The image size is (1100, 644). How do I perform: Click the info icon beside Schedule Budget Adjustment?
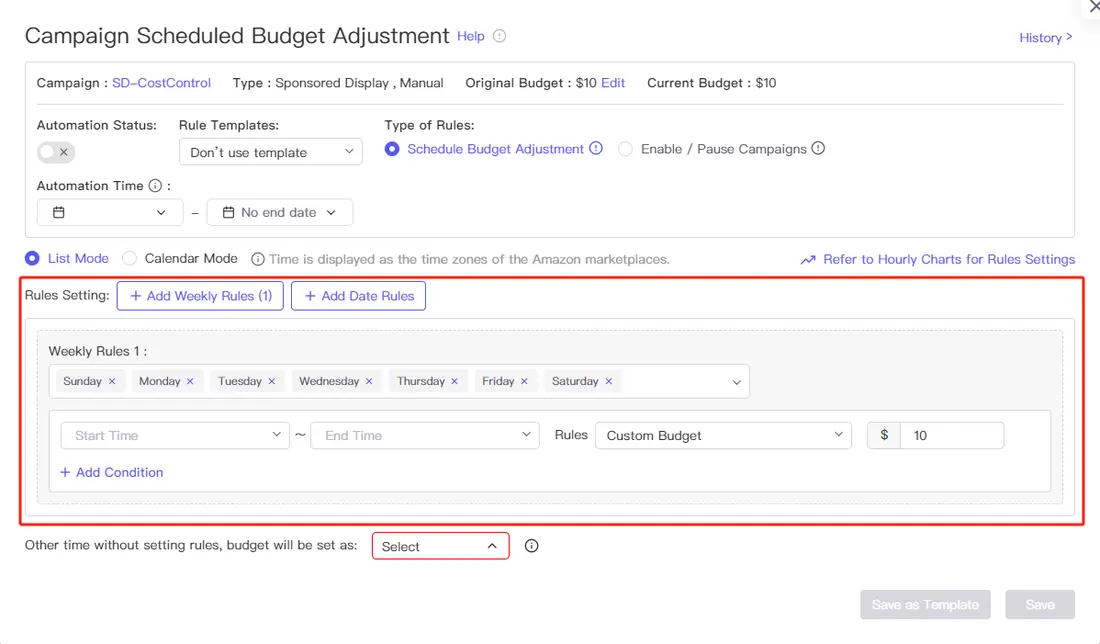596,149
